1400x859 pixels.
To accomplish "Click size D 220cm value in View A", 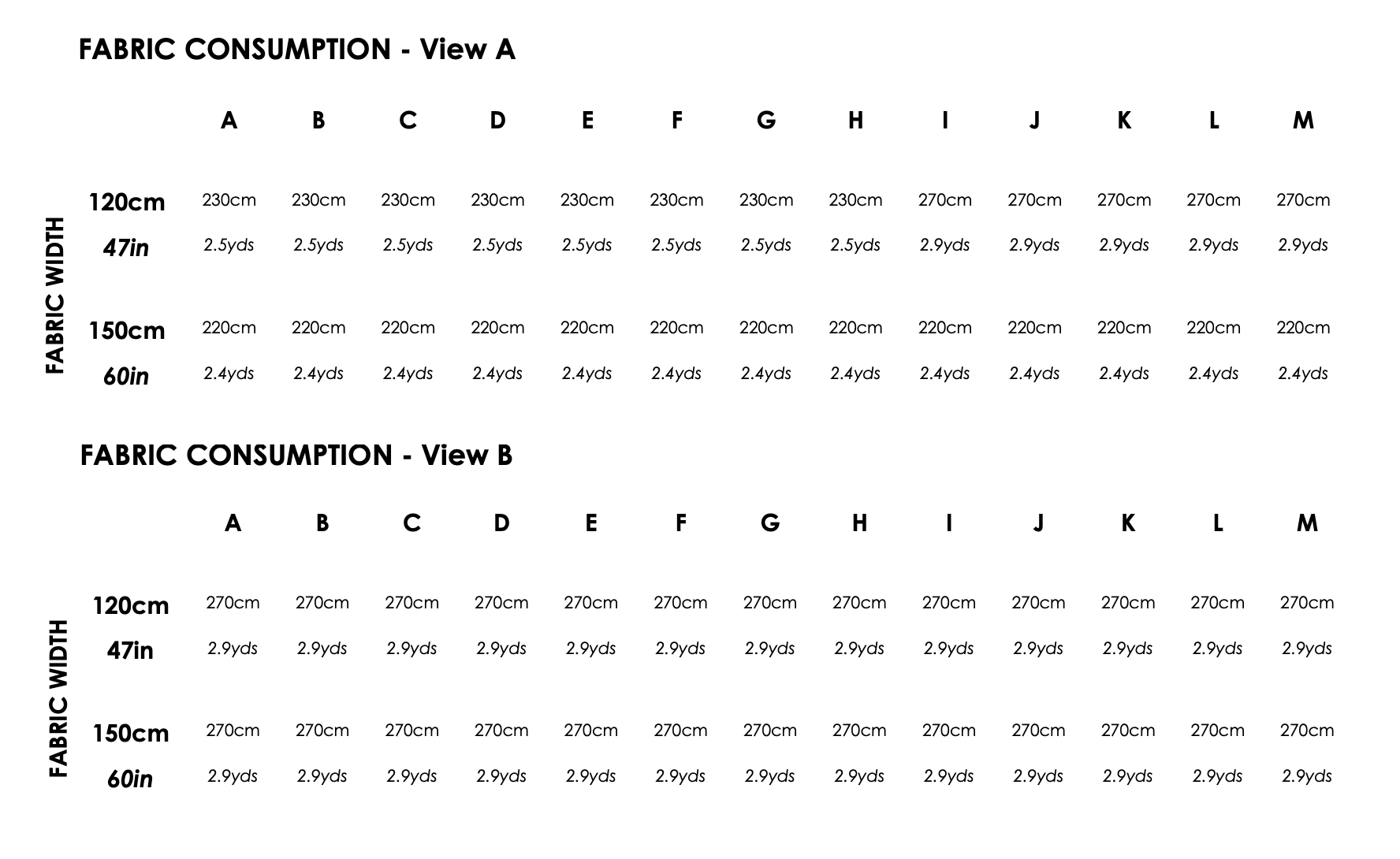I will 497,328.
